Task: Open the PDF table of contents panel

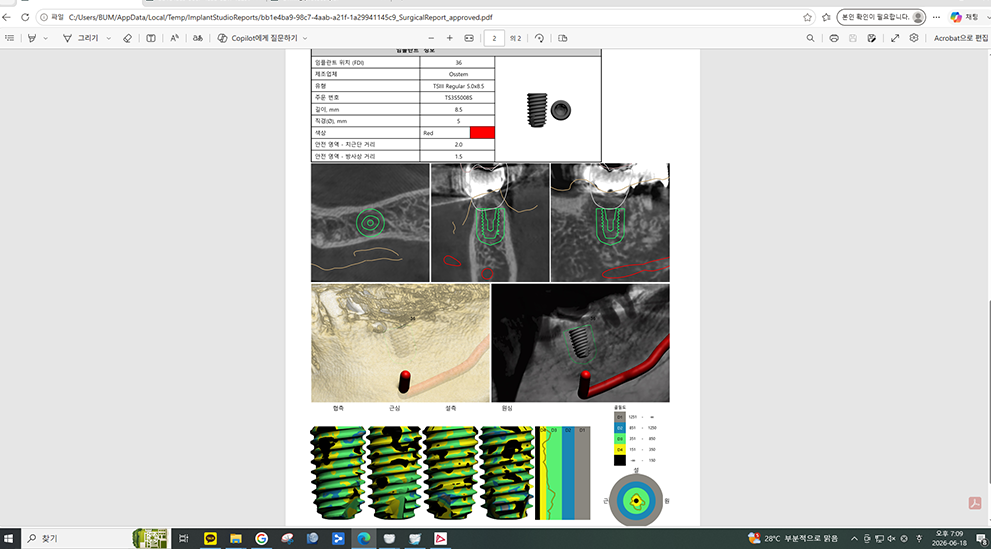Action: click(x=9, y=38)
